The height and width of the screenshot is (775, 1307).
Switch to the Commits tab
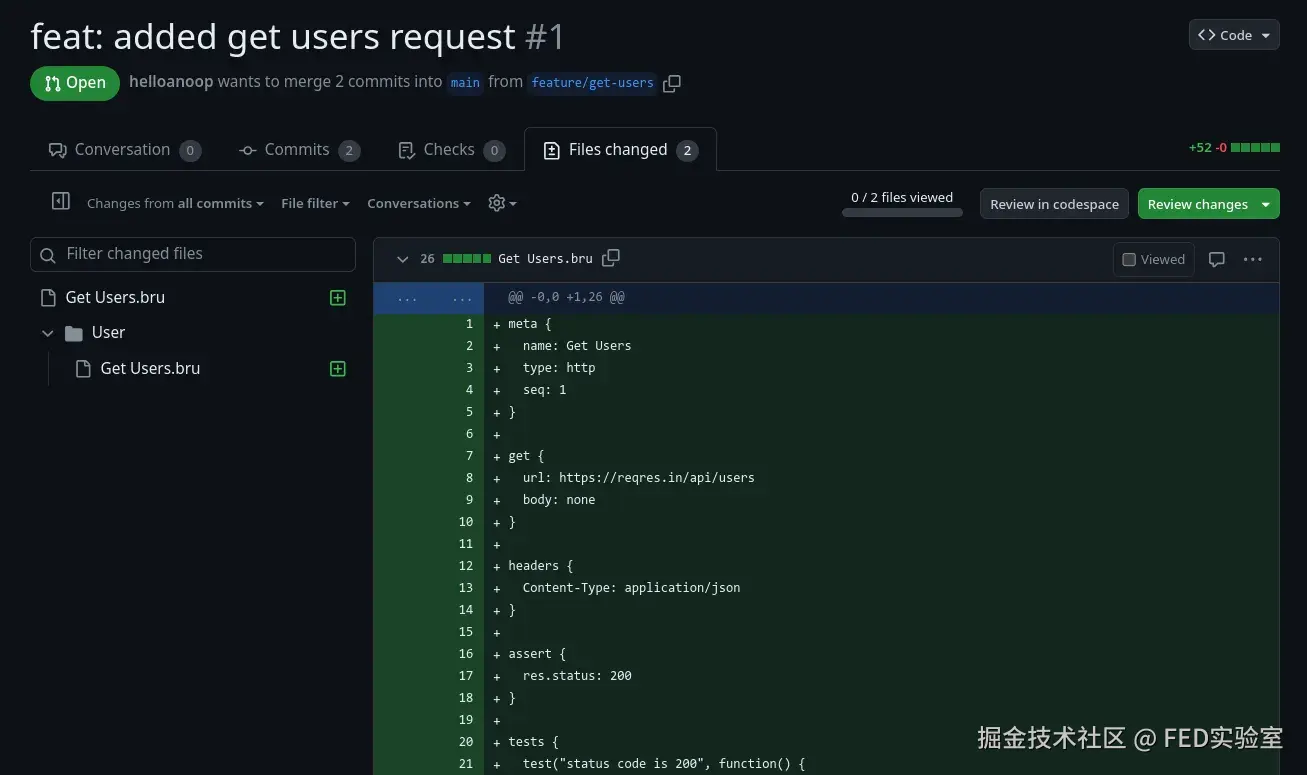298,150
